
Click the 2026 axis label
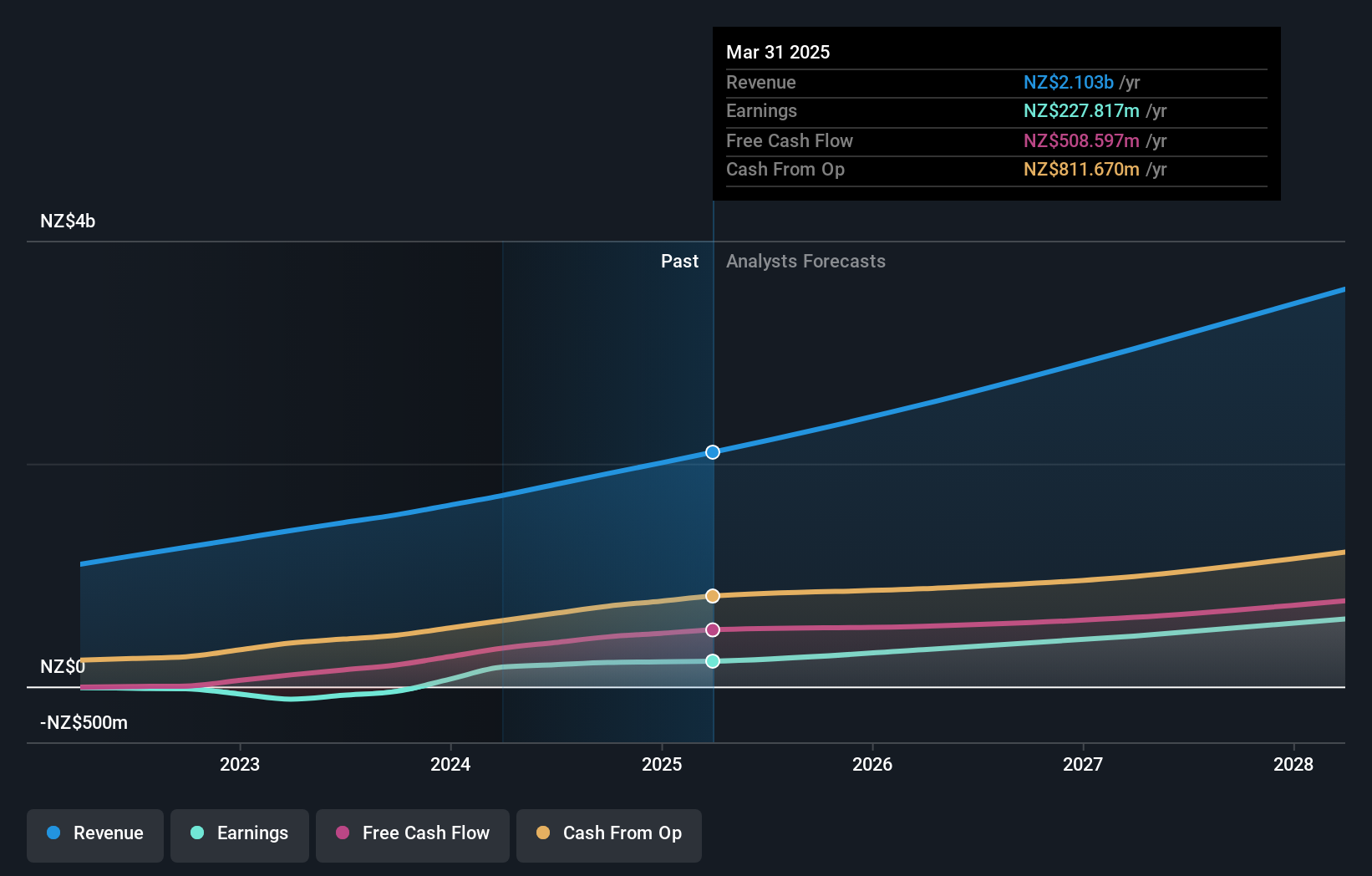tap(871, 764)
